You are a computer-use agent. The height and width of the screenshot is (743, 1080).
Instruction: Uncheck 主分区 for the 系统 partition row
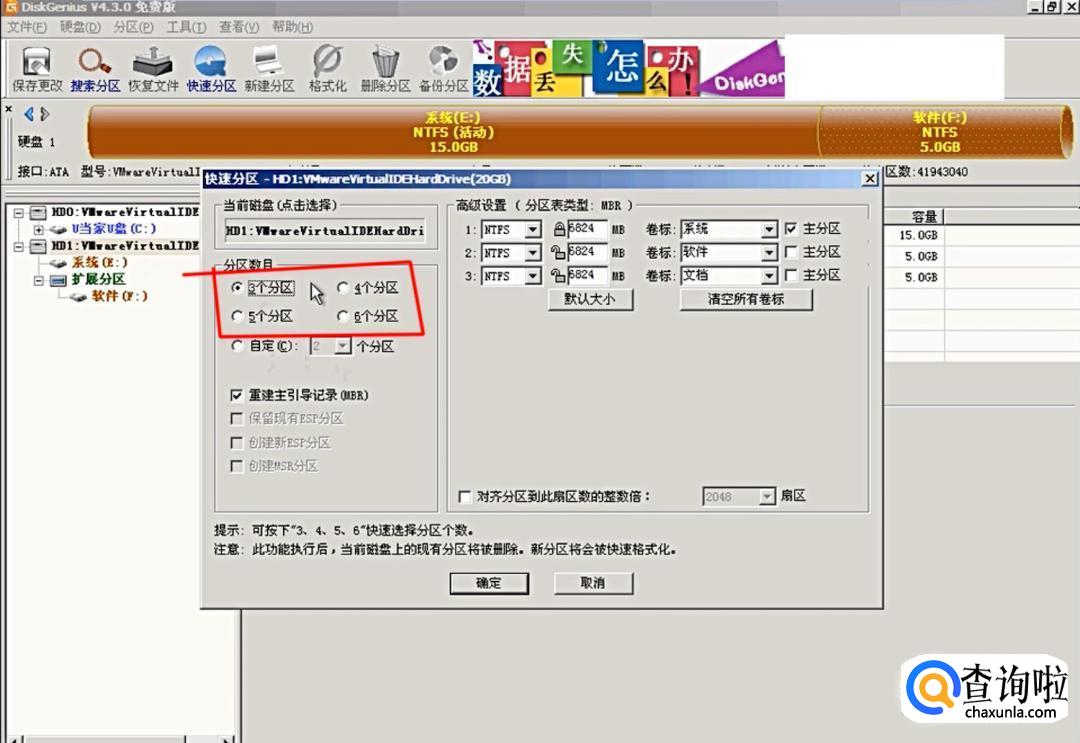(791, 229)
